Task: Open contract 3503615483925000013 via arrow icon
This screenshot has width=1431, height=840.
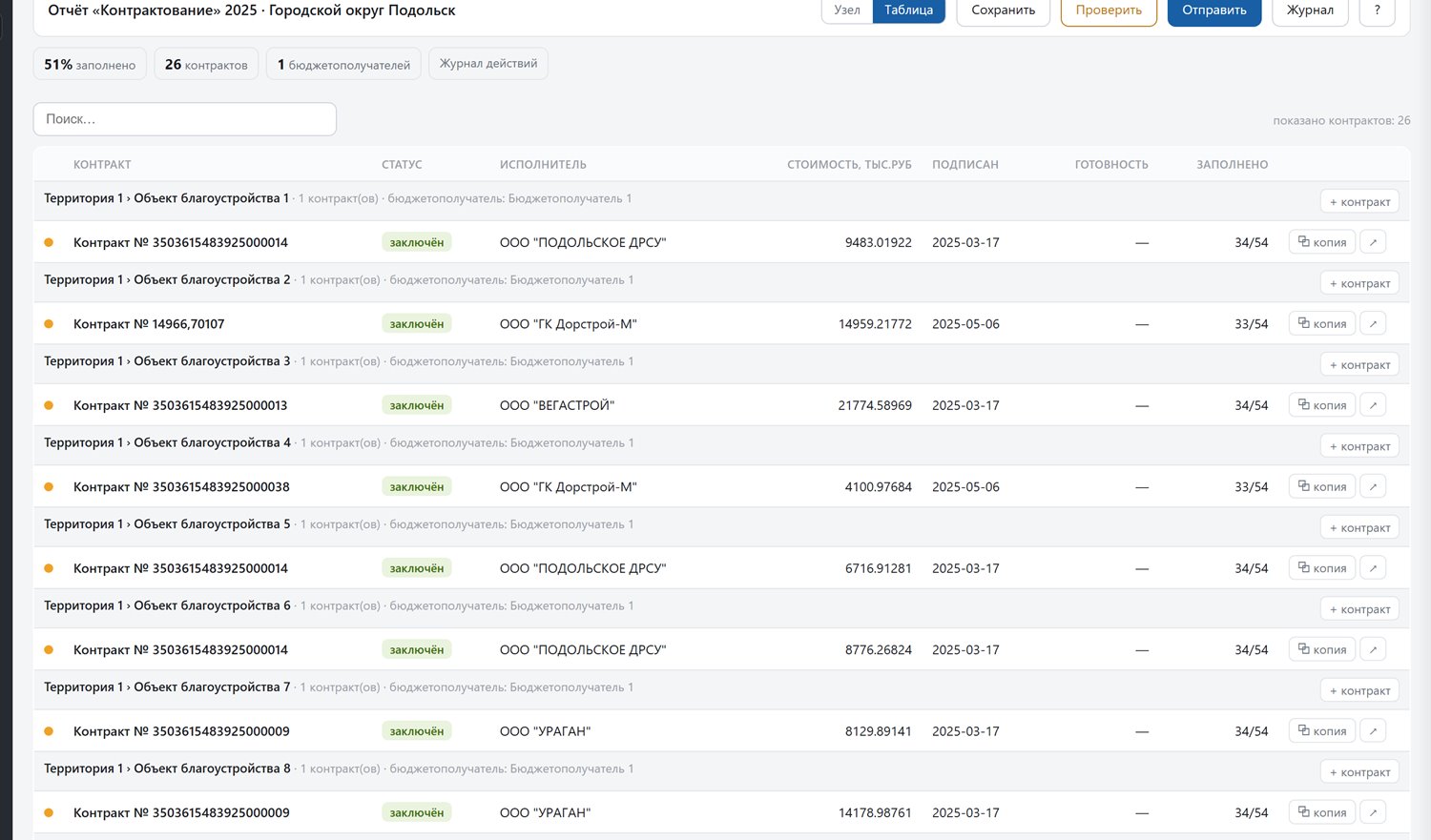Action: pos(1373,405)
